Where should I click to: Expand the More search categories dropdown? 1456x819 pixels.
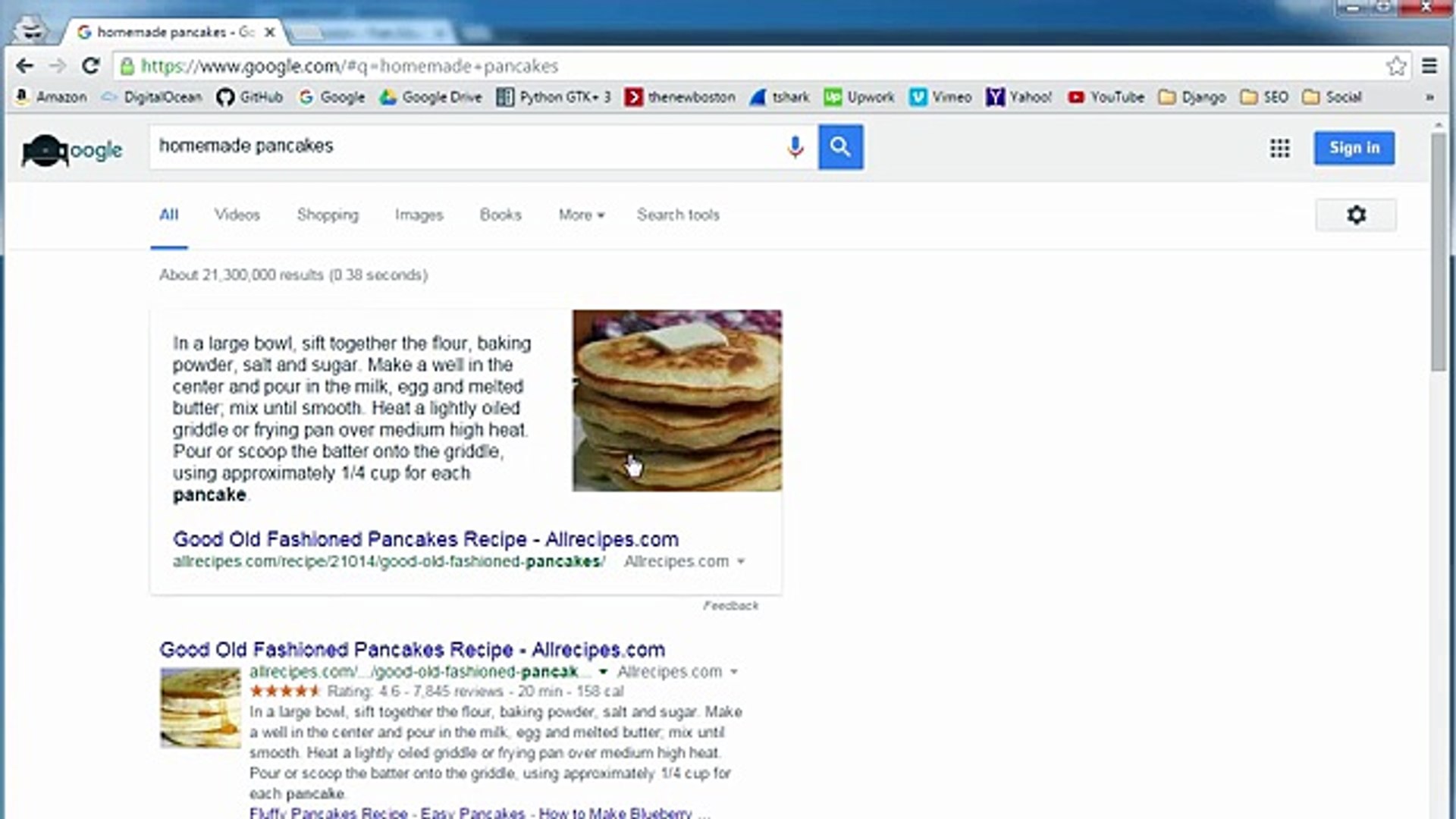pos(582,215)
